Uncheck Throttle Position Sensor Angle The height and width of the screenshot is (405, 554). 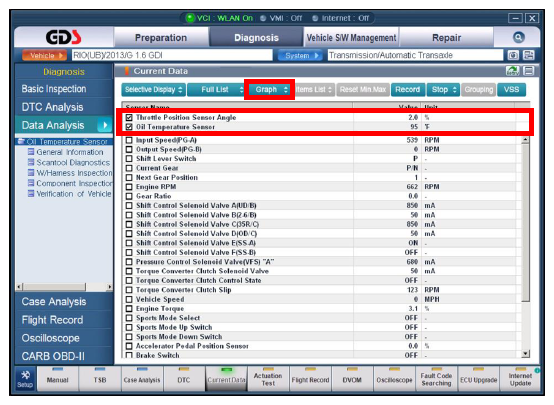(x=129, y=117)
